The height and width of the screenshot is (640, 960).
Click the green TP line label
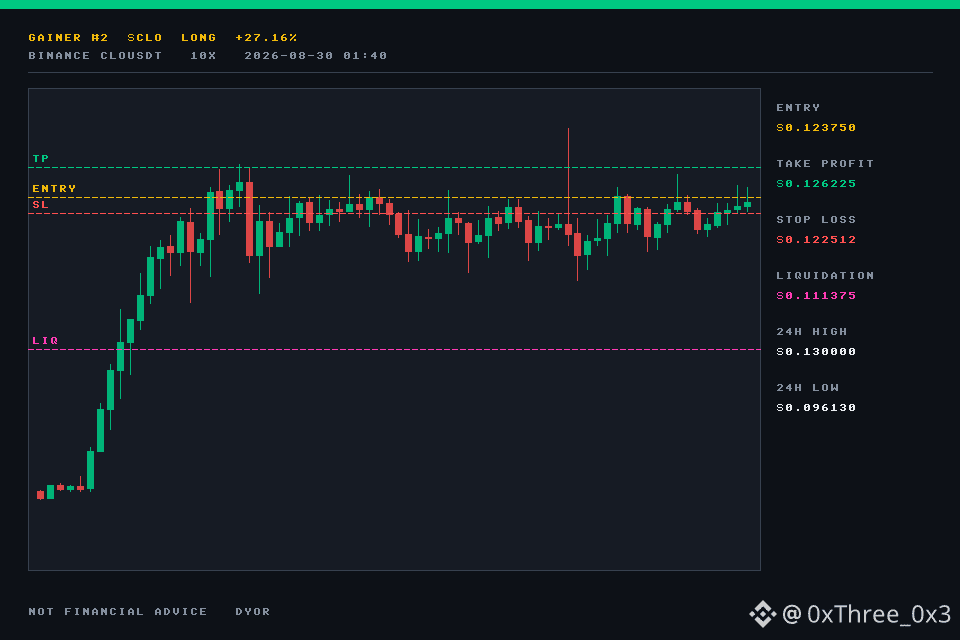[40, 159]
